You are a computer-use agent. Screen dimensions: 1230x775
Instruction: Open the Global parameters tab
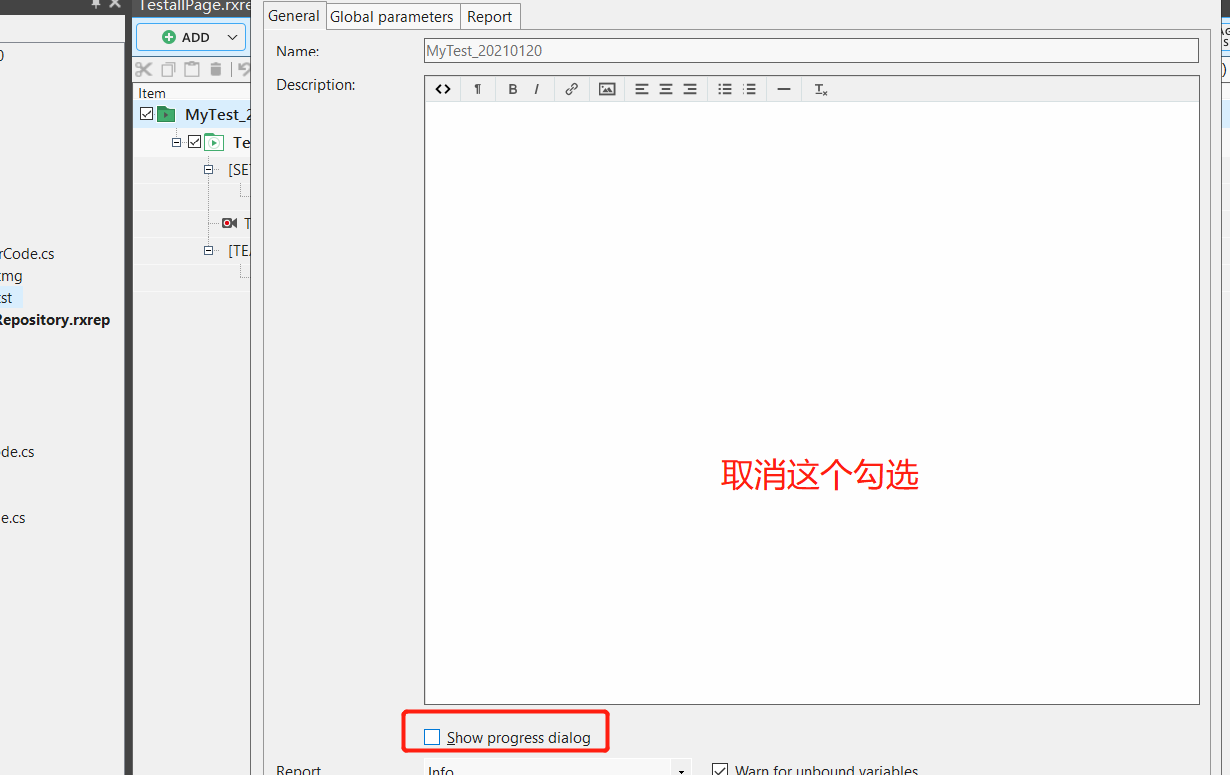[x=392, y=16]
